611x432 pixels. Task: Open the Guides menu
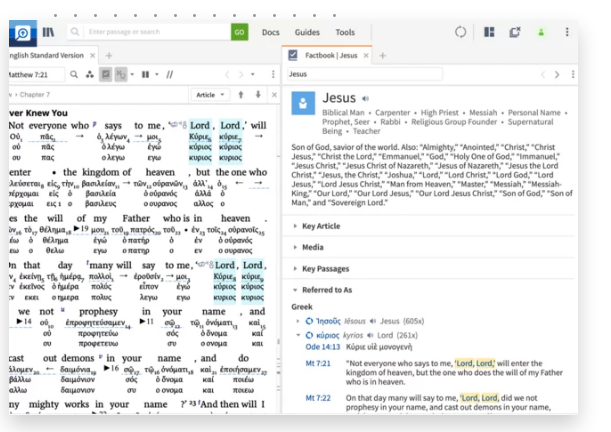click(x=307, y=32)
